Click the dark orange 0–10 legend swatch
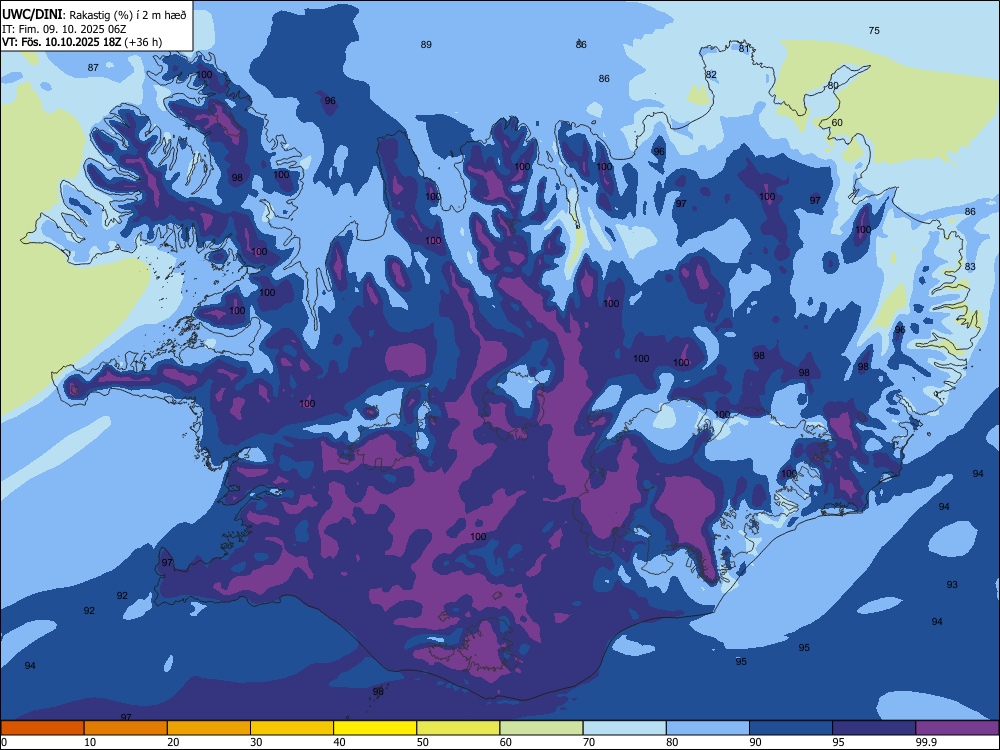Viewport: 1000px width, 750px height. pos(42,728)
